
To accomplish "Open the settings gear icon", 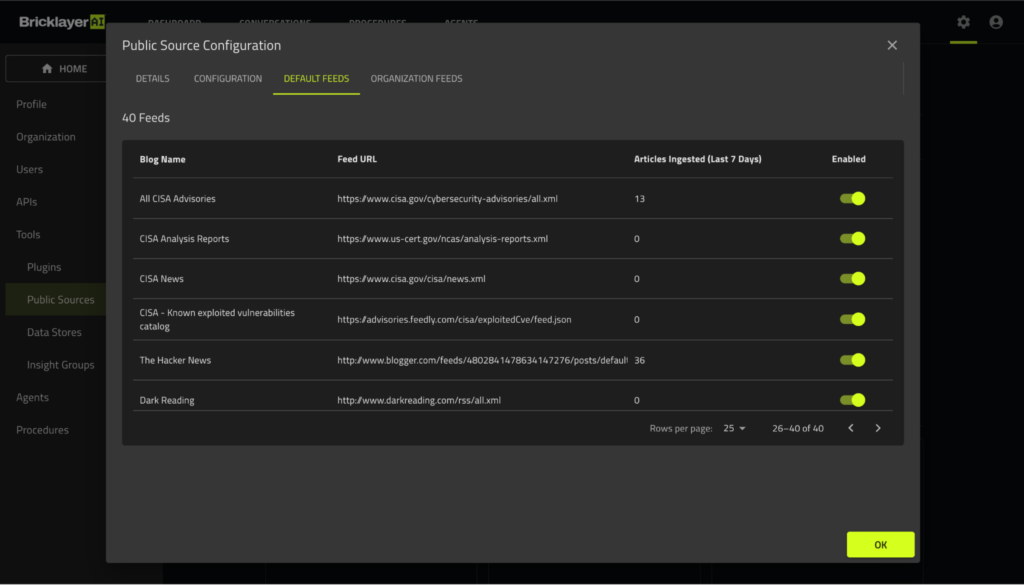I will pyautogui.click(x=963, y=22).
